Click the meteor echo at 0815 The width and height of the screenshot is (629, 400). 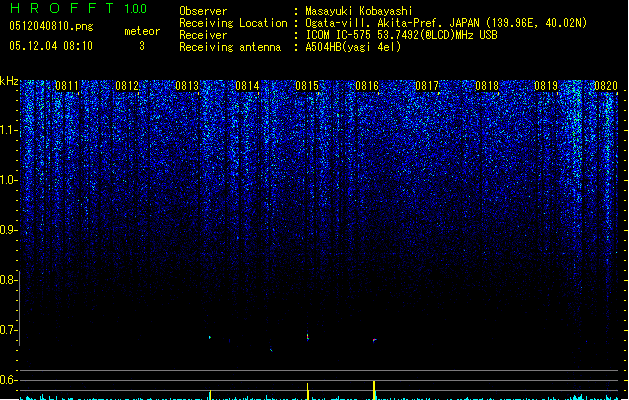(x=308, y=337)
